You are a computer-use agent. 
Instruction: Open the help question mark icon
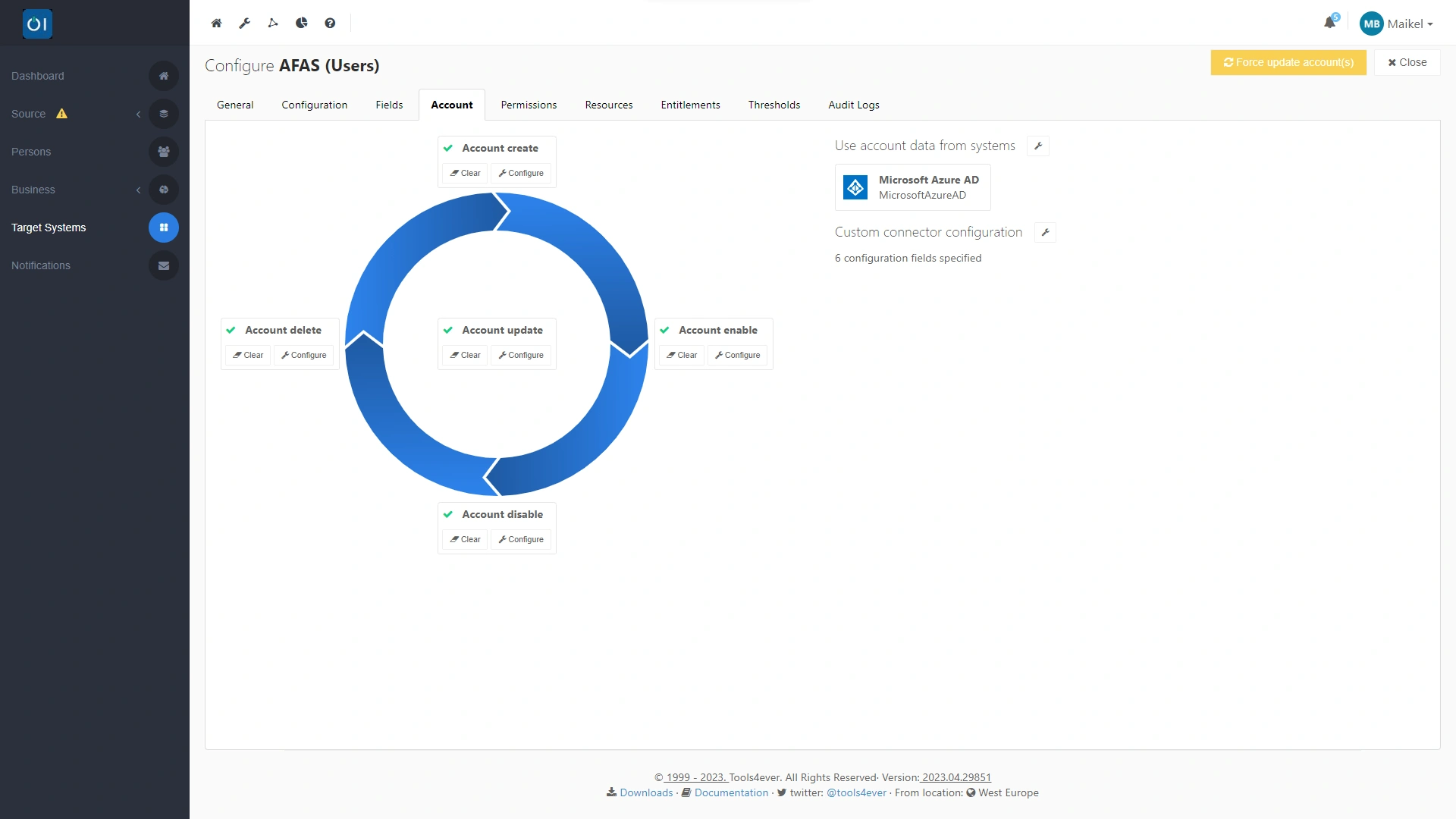click(330, 24)
